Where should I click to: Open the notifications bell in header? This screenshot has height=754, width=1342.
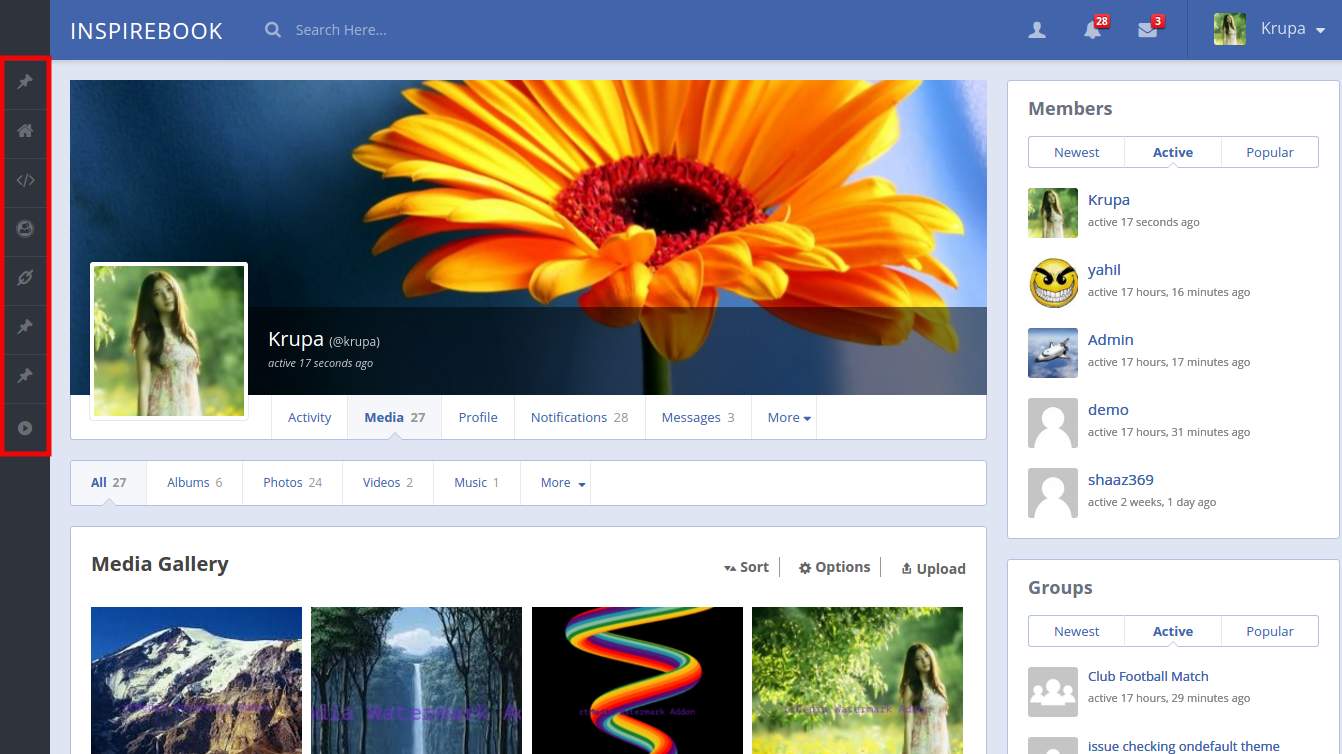pos(1092,30)
